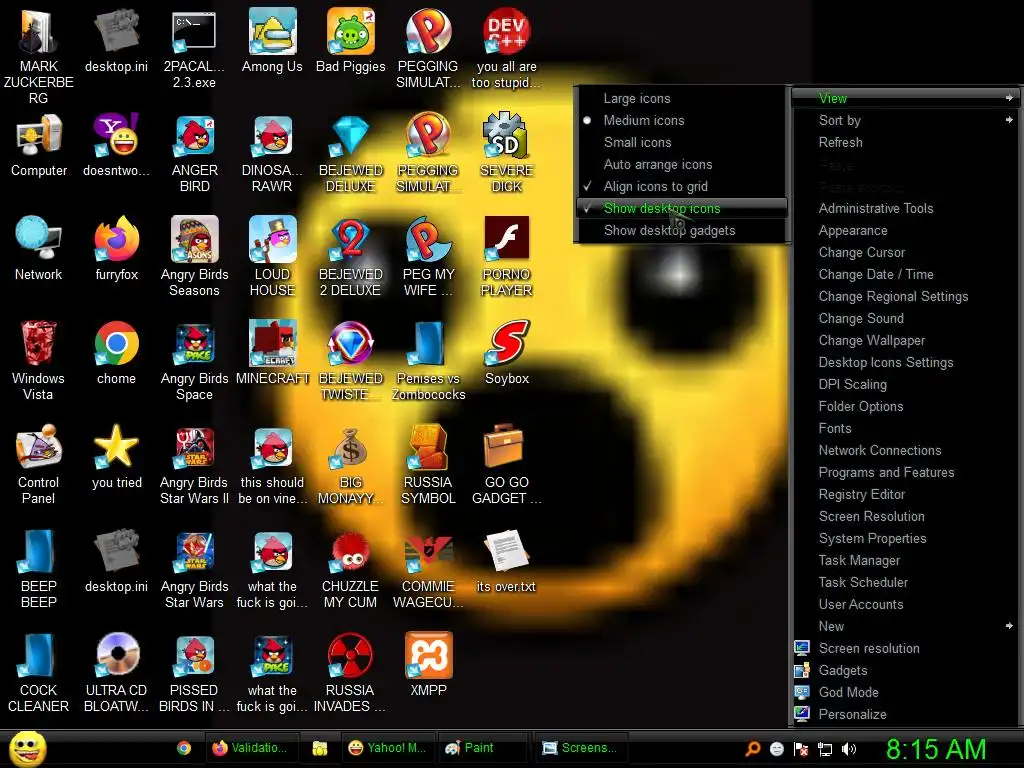The width and height of the screenshot is (1024, 768).
Task: Open the magnifier search tray icon
Action: [753, 749]
